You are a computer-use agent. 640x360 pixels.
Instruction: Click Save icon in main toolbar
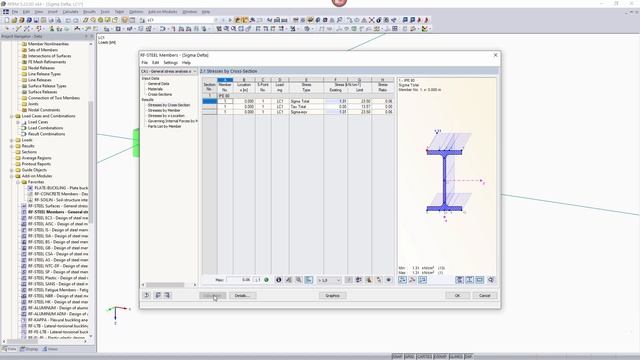pos(36,20)
